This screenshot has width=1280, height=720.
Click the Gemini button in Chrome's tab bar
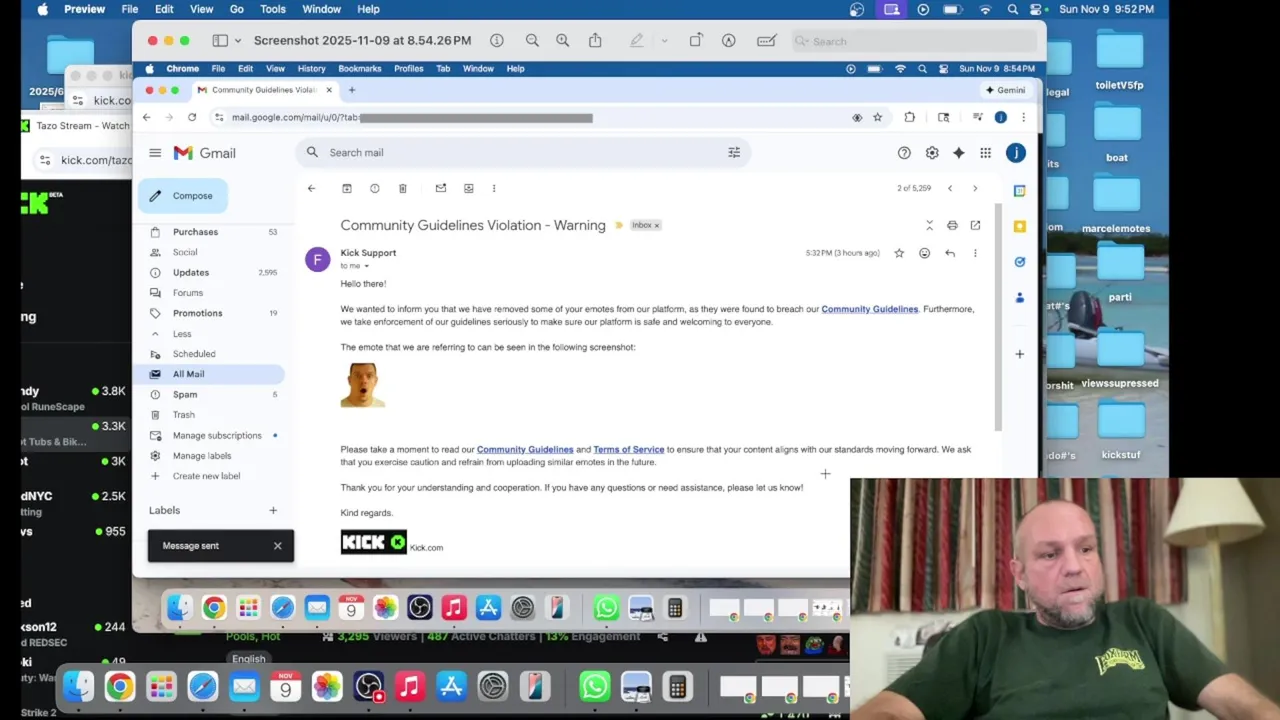(1006, 90)
